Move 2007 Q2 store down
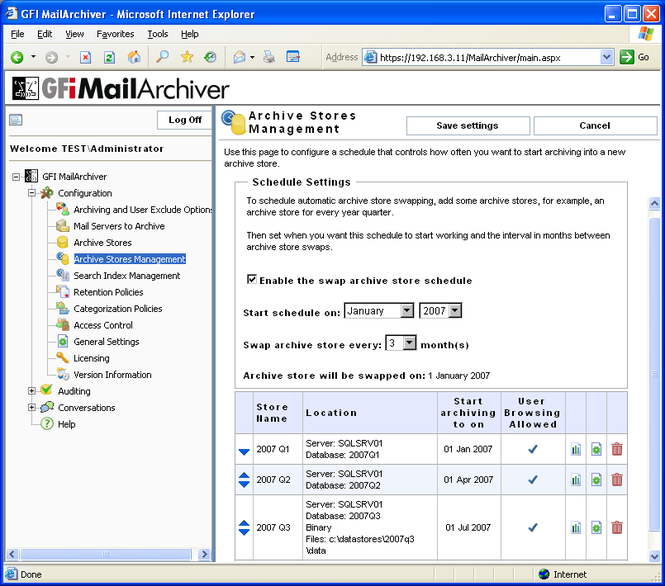This screenshot has width=665, height=586. tap(244, 484)
